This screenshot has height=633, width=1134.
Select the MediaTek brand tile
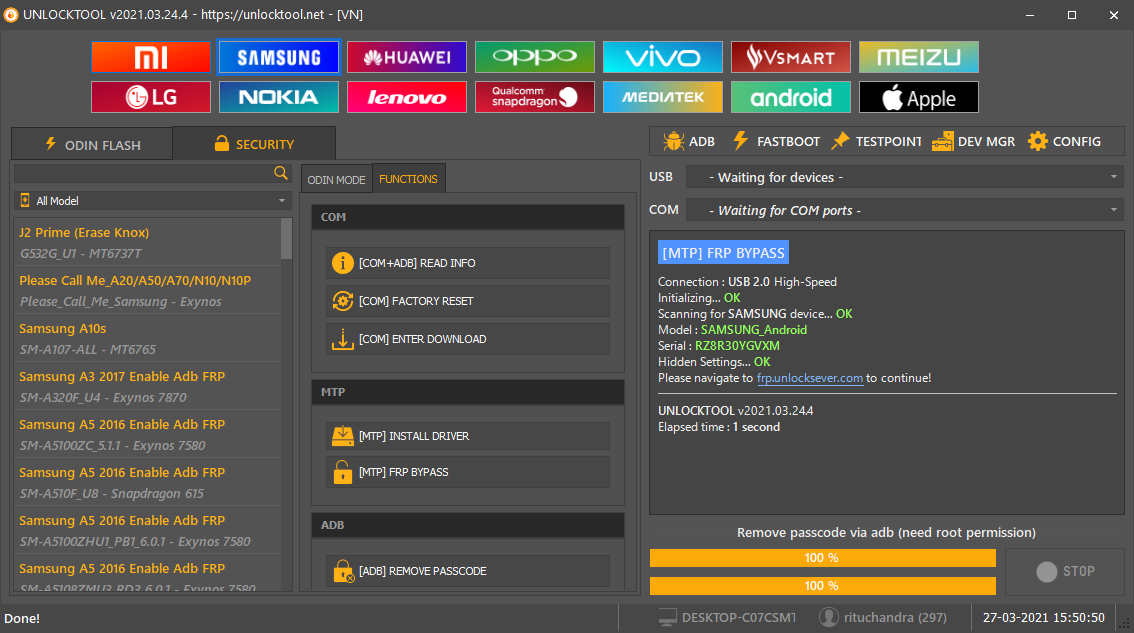point(662,97)
